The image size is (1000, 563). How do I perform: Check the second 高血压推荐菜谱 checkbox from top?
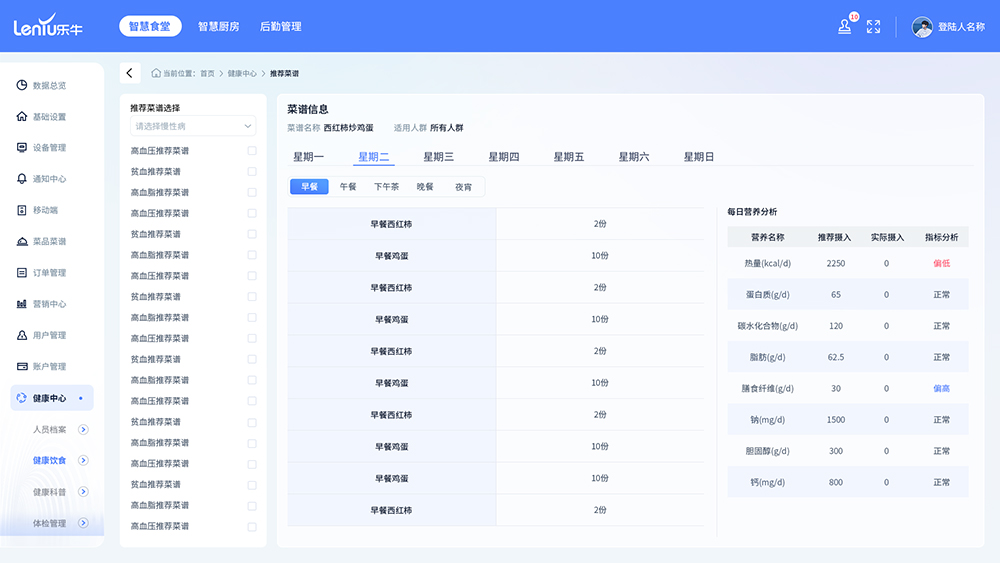(x=252, y=213)
